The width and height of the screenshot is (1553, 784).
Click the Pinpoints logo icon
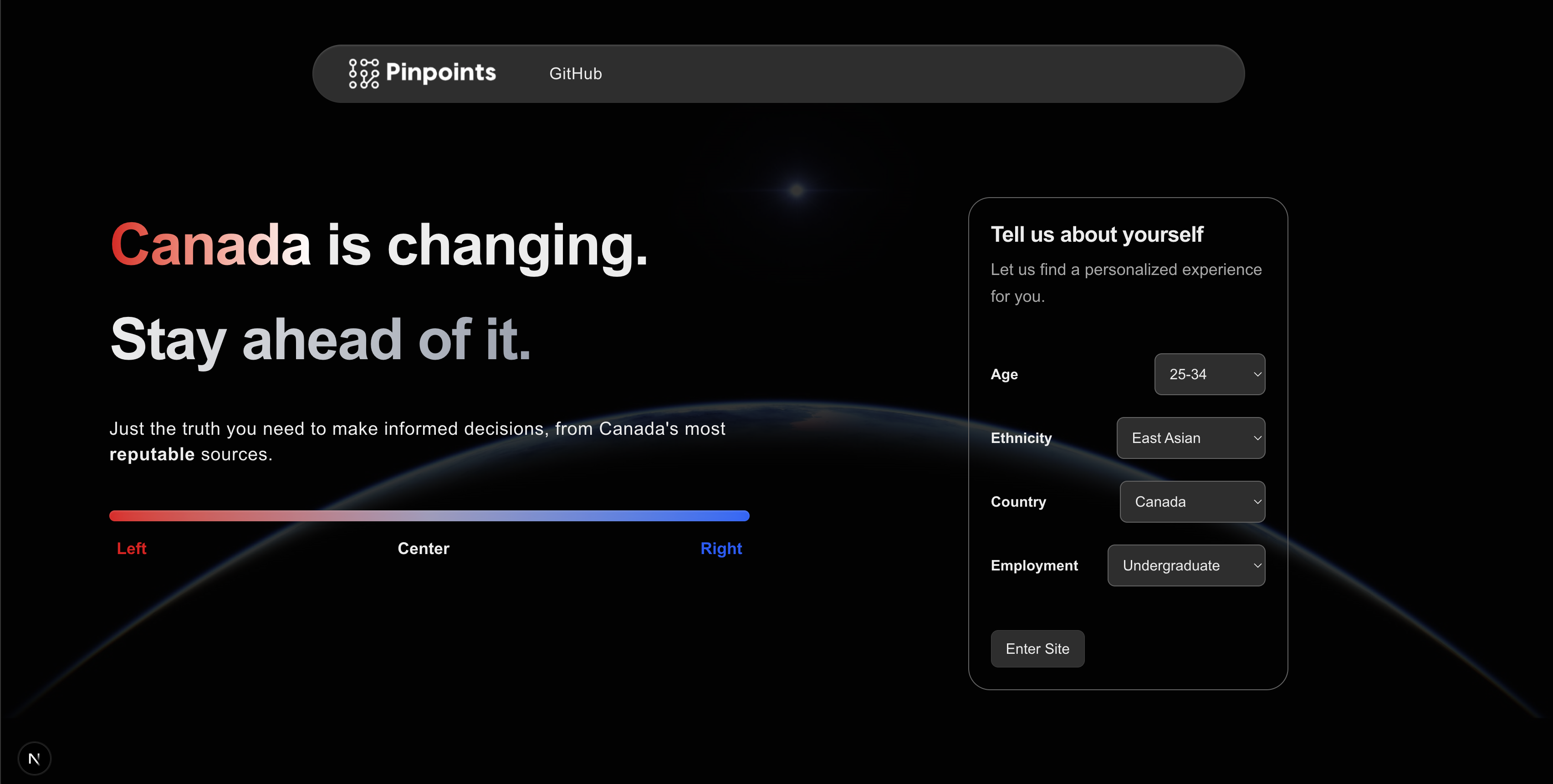click(363, 73)
